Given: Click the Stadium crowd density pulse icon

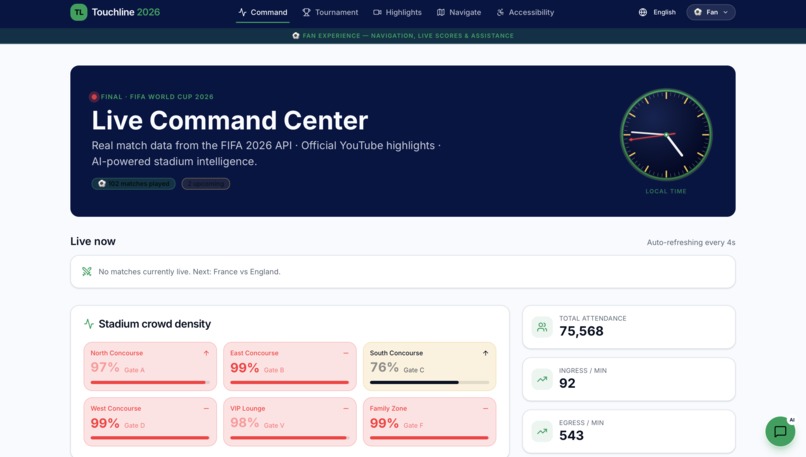Looking at the screenshot, I should click(x=89, y=324).
